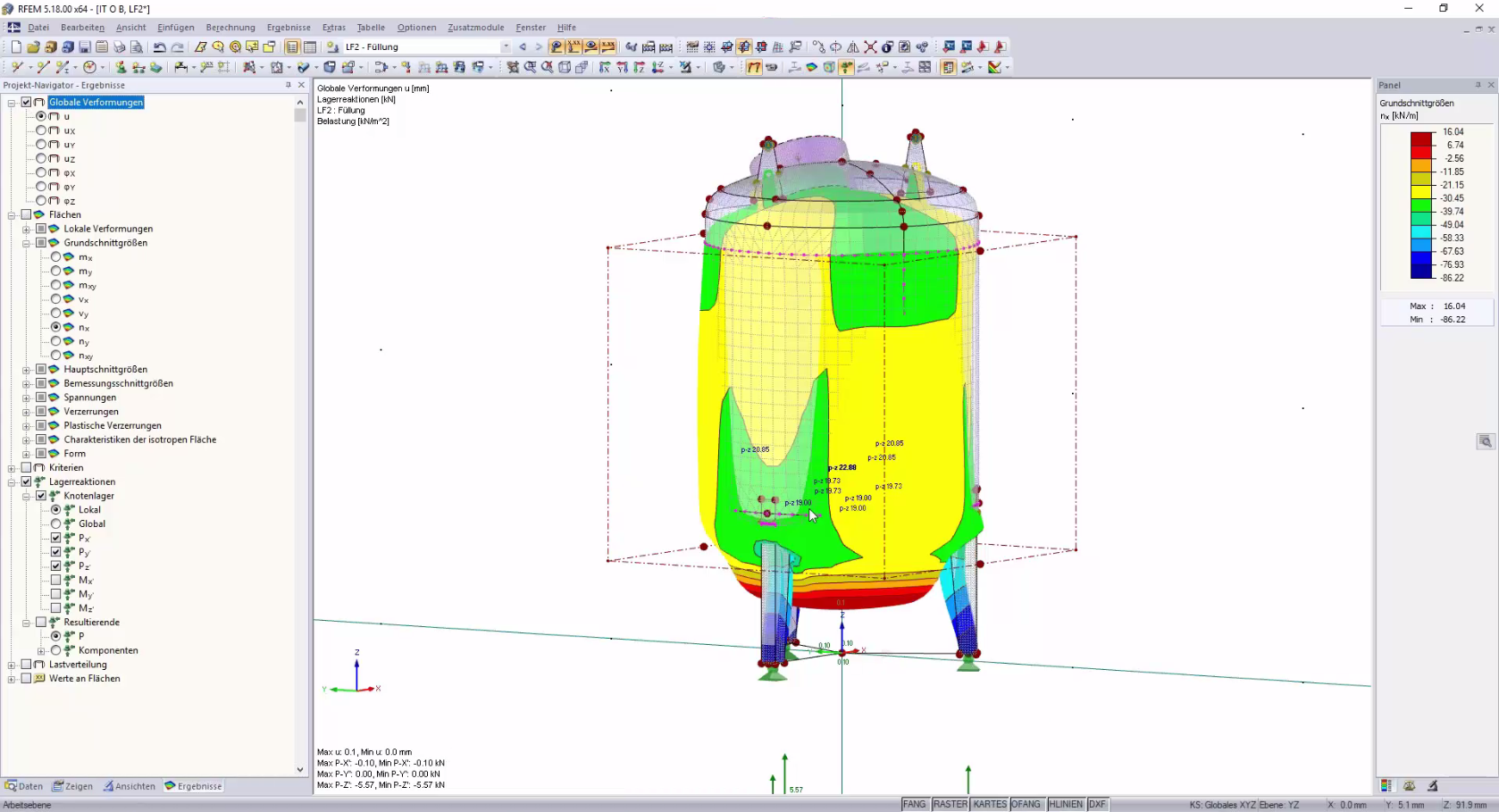Click the black info circle toolbar icon
This screenshot has width=1499, height=812.
pyautogui.click(x=887, y=46)
